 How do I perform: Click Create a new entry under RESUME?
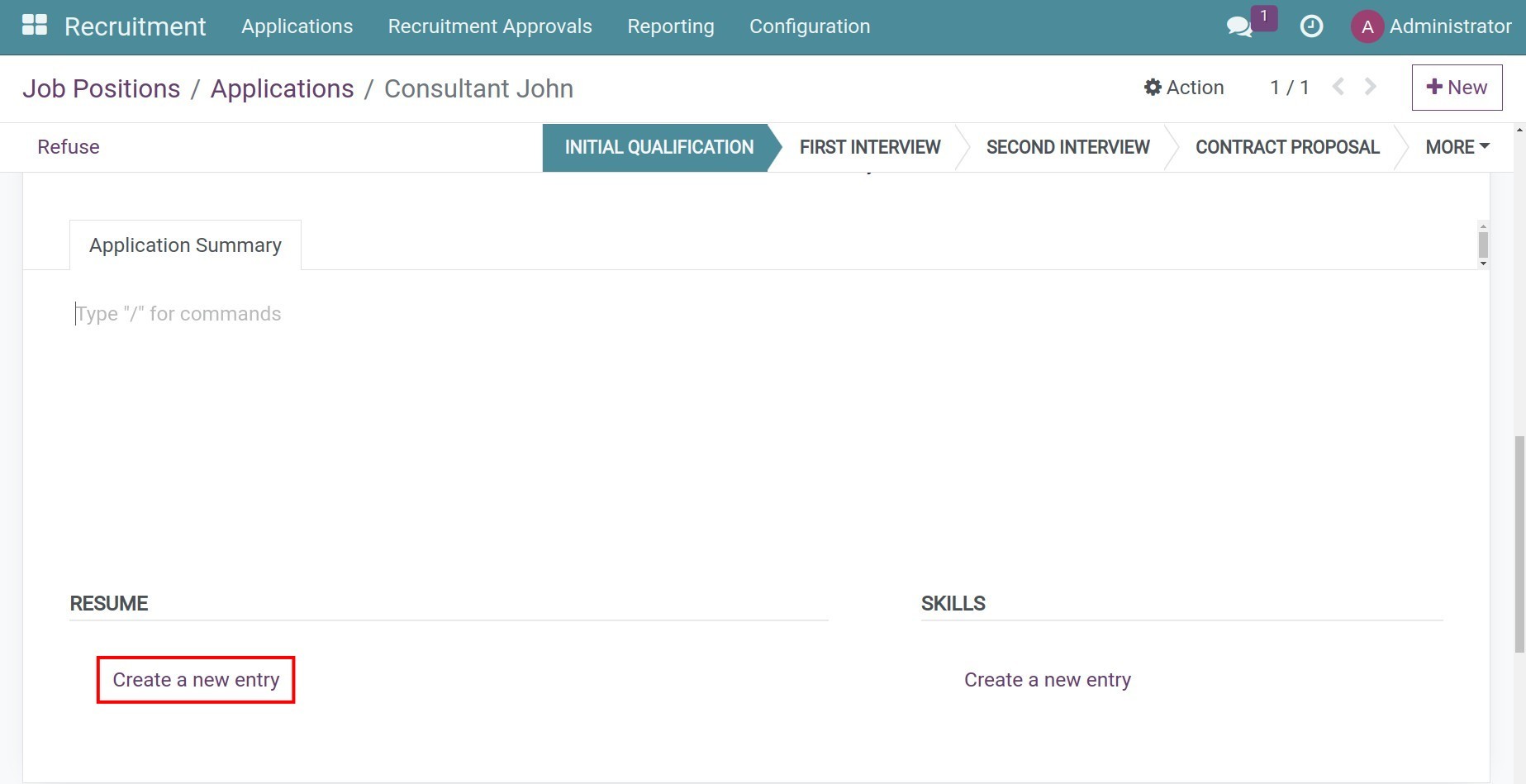(x=195, y=679)
